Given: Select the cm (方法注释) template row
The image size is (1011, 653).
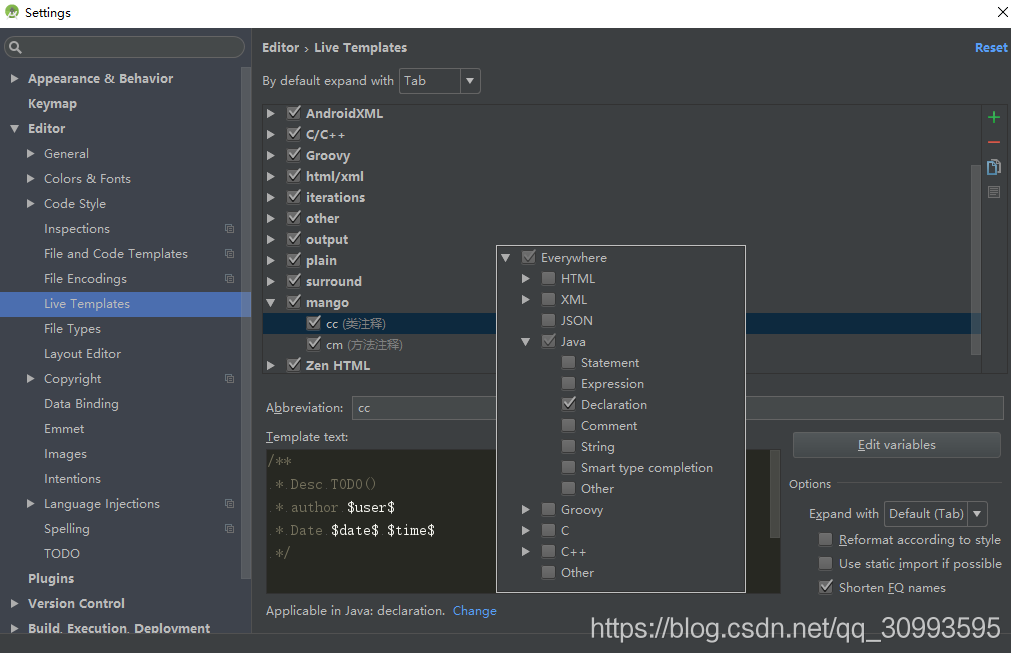Looking at the screenshot, I should [x=364, y=345].
